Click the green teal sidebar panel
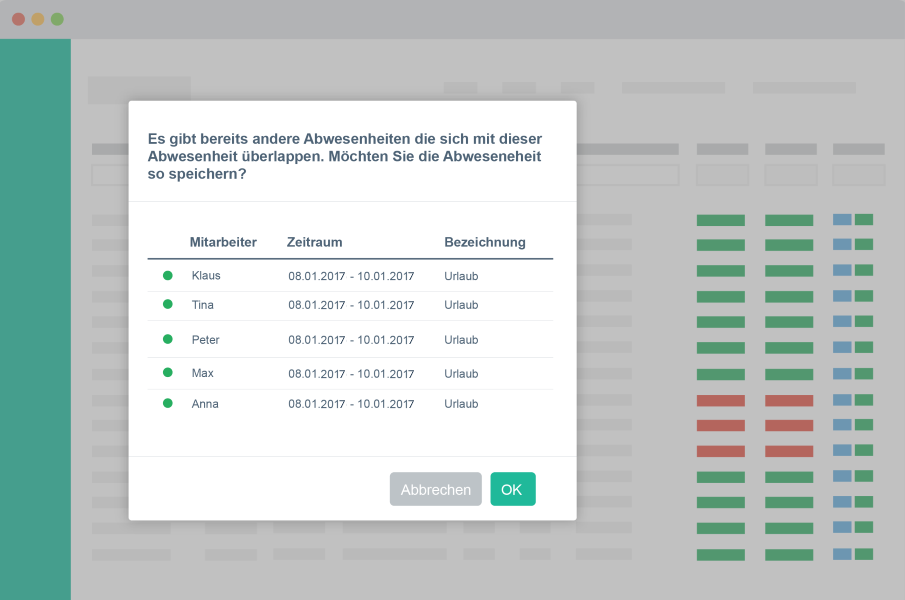 (35, 320)
